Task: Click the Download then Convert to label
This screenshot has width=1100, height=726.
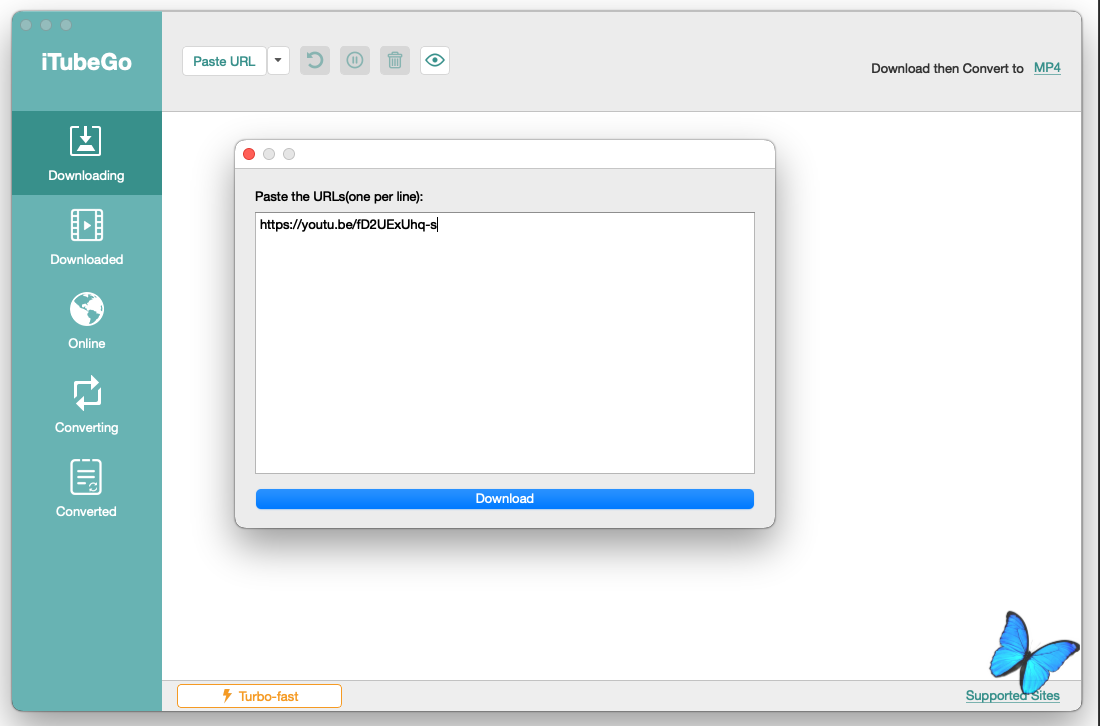Action: click(x=947, y=69)
